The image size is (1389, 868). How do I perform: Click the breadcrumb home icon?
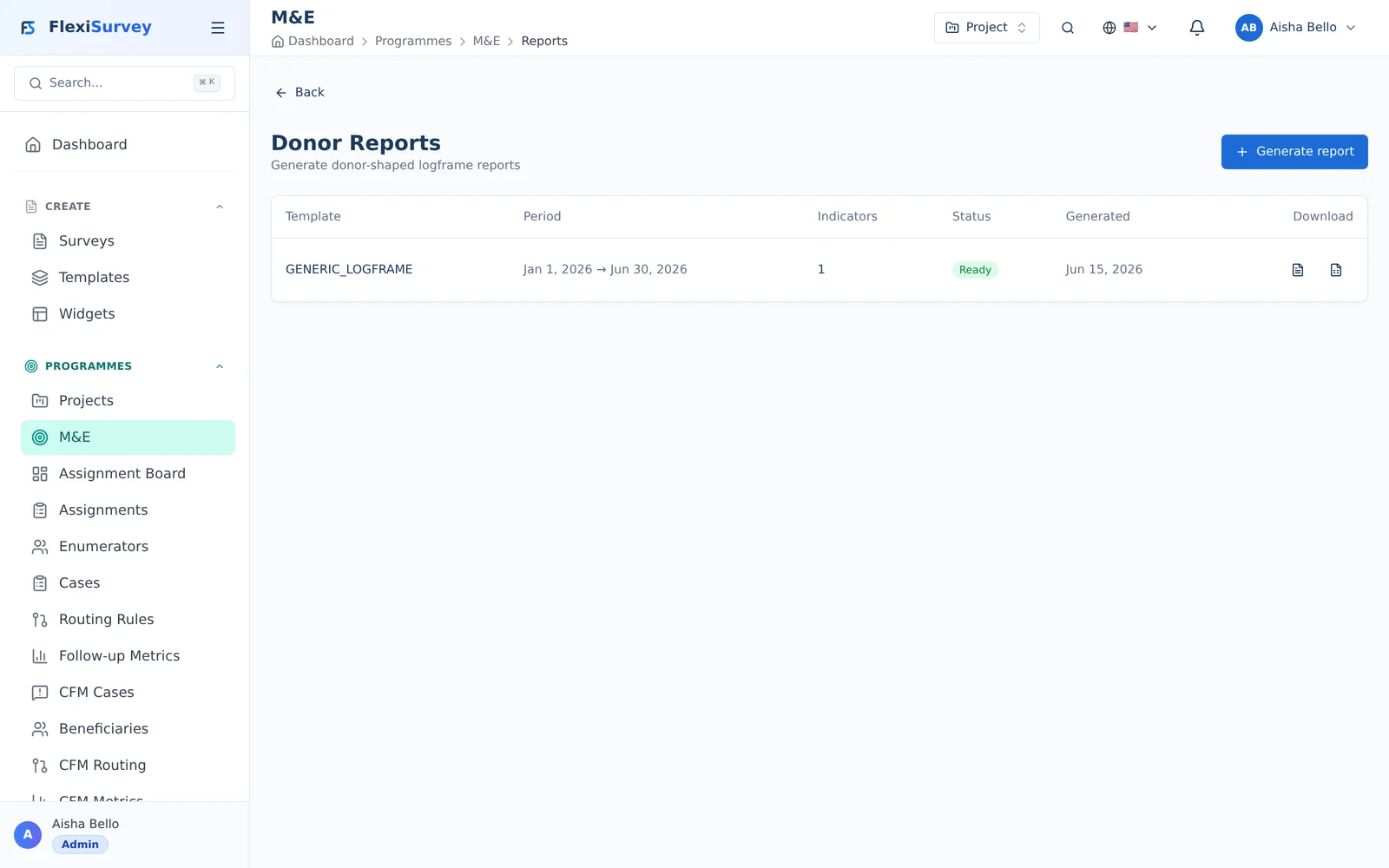pos(278,42)
